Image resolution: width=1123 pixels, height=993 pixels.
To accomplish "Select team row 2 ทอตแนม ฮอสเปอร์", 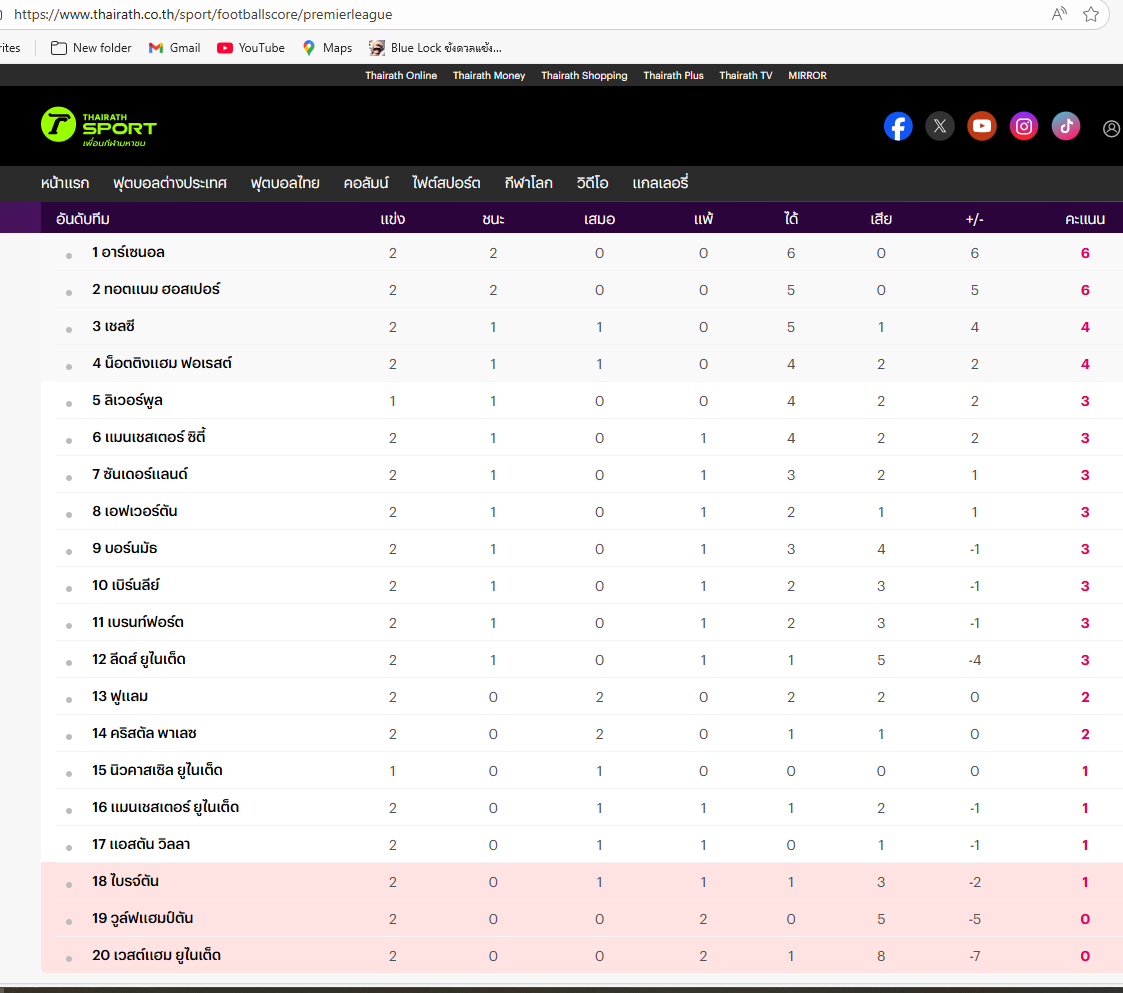I will coord(582,289).
